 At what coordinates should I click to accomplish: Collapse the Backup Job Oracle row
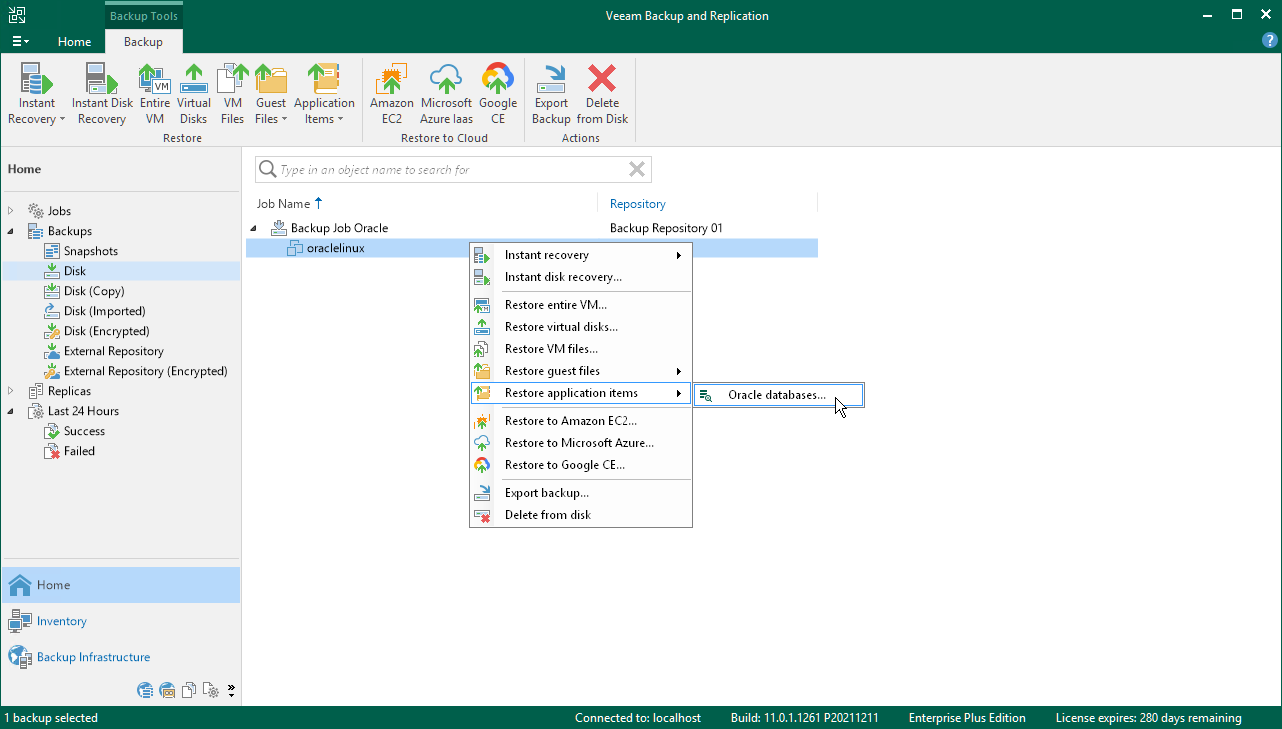click(254, 228)
